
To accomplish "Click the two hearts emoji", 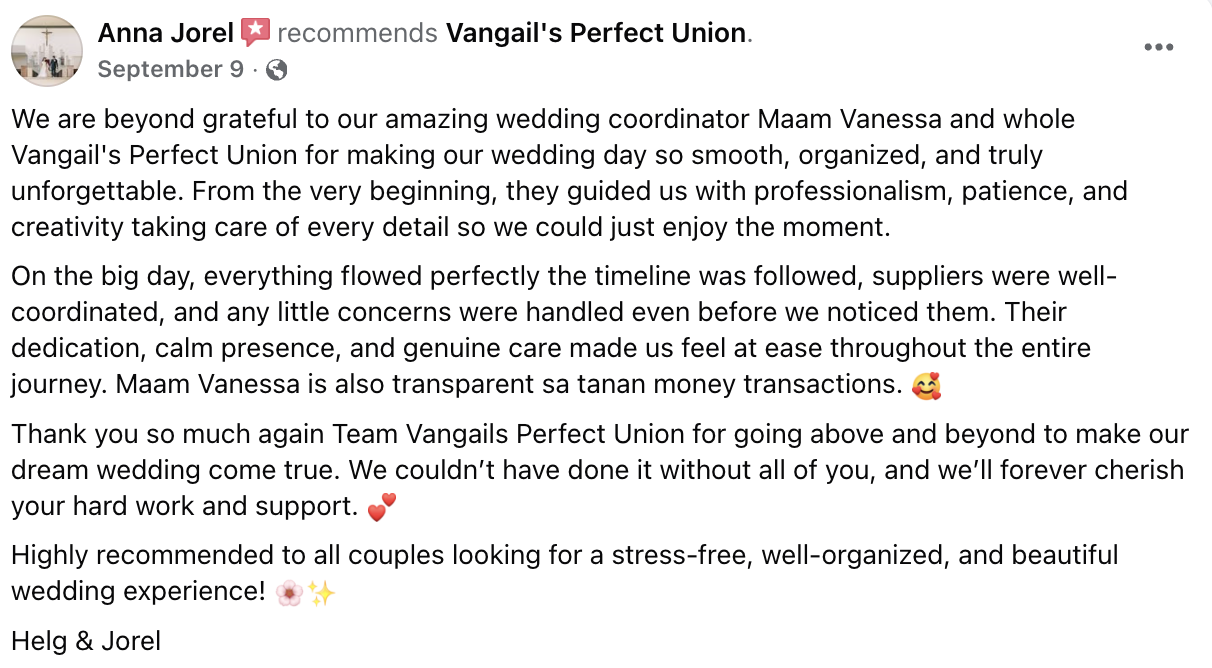I will (x=382, y=508).
